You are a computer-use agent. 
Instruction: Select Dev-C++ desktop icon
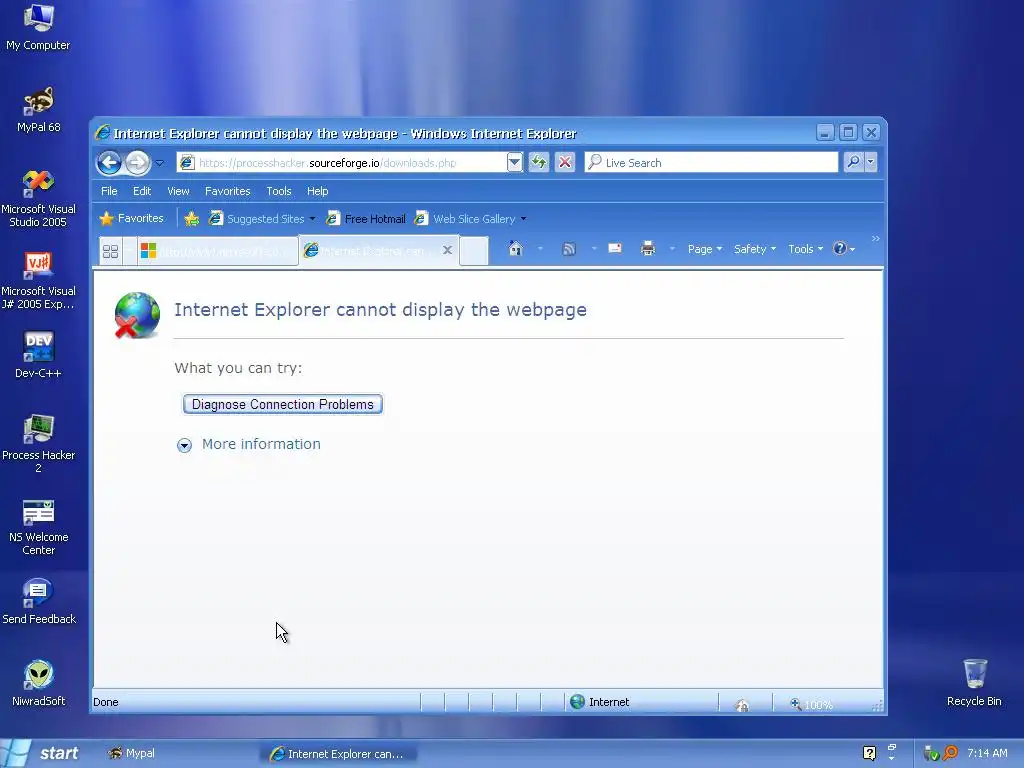[38, 355]
